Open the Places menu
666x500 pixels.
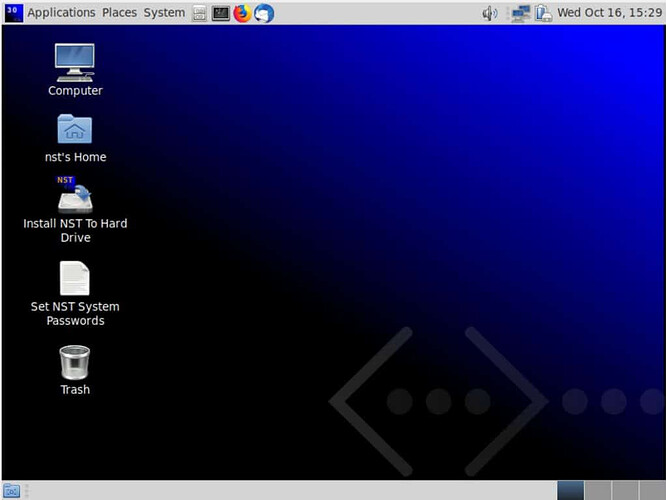(x=119, y=13)
